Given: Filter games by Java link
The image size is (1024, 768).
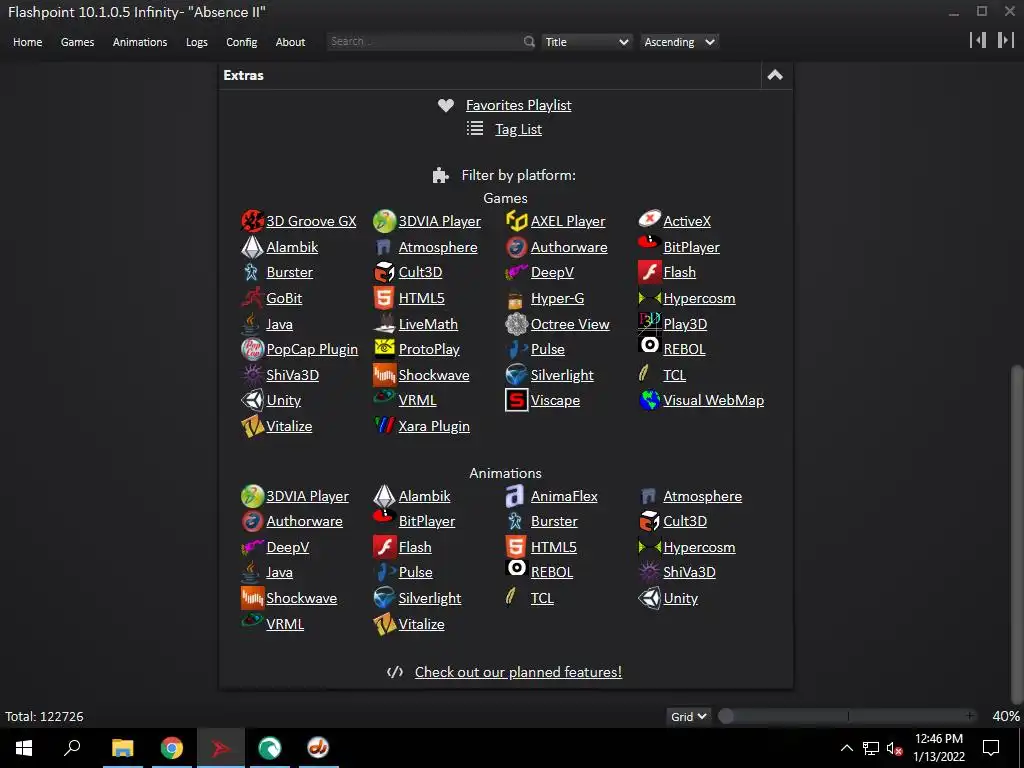Looking at the screenshot, I should point(279,325).
